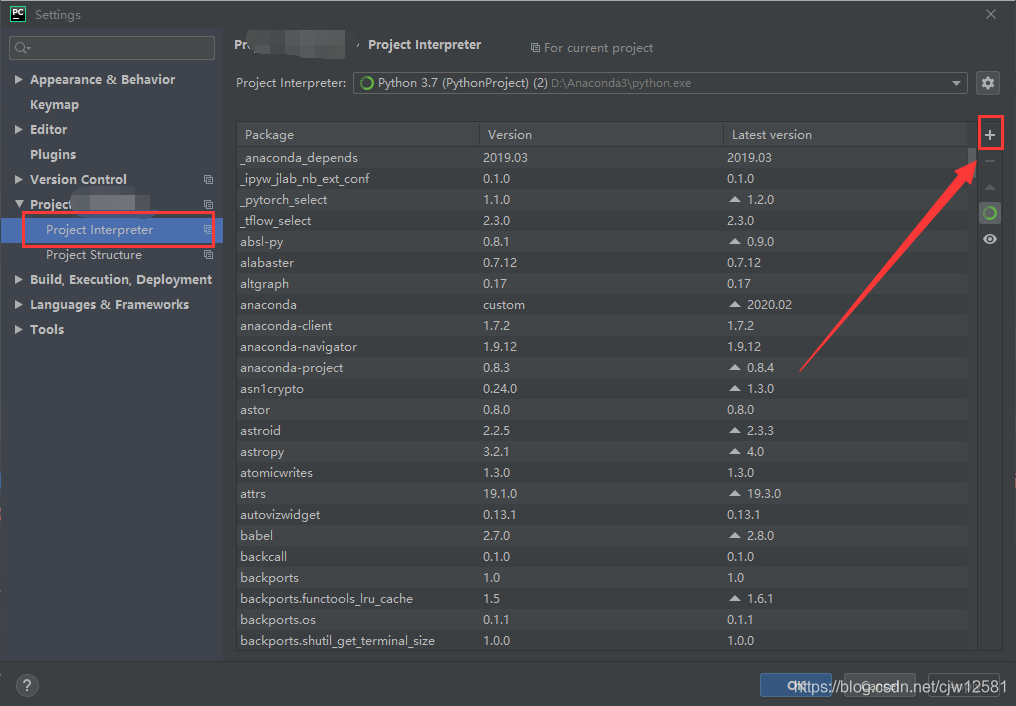This screenshot has height=706, width=1016.
Task: Sort by Package column header
Action: [x=358, y=135]
